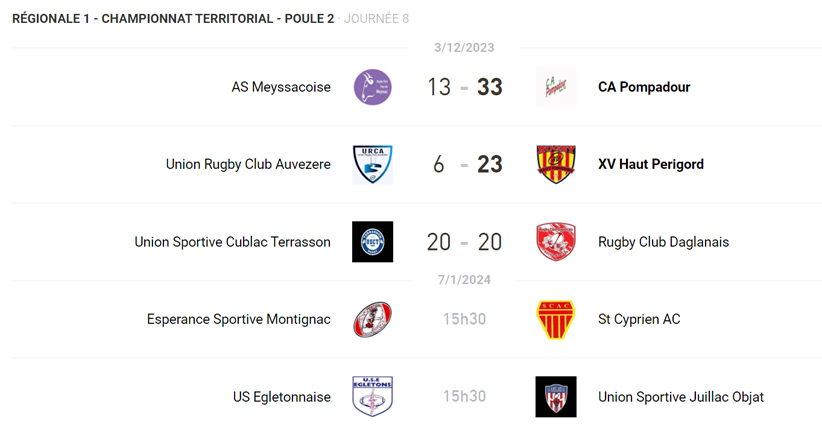This screenshot has height=433, width=822.
Task: View the 13 - 33 match score details
Action: [x=464, y=87]
